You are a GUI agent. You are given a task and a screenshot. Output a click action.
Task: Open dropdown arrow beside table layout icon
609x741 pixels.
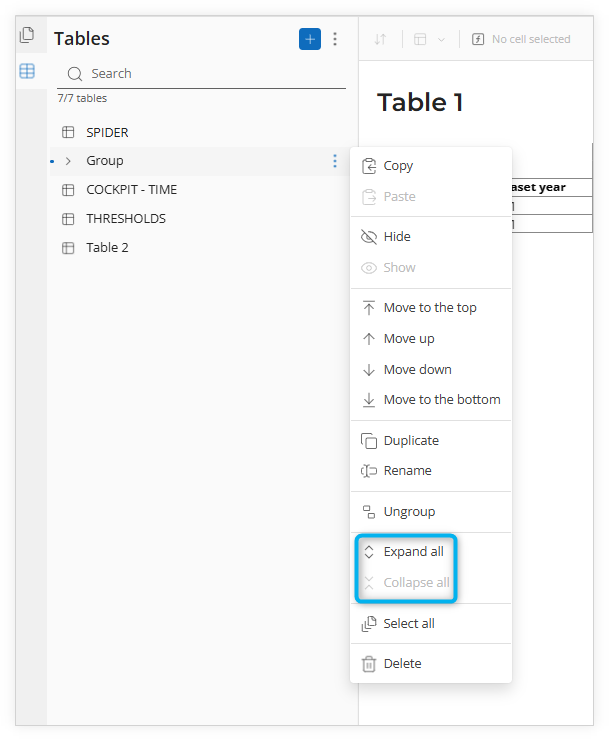coord(441,40)
